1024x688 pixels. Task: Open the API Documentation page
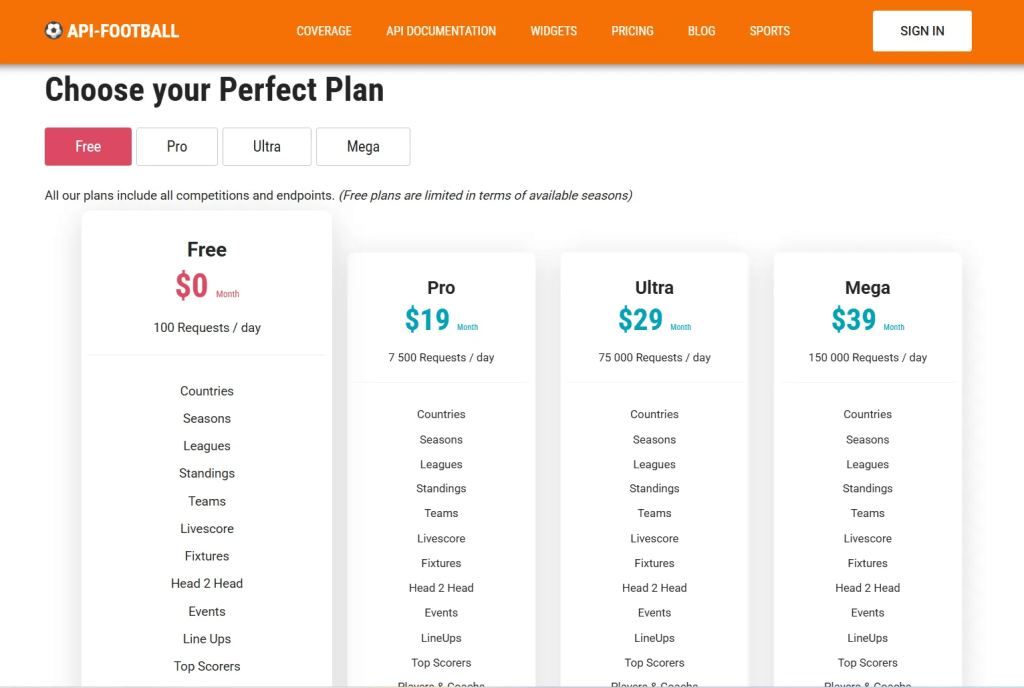tap(441, 31)
